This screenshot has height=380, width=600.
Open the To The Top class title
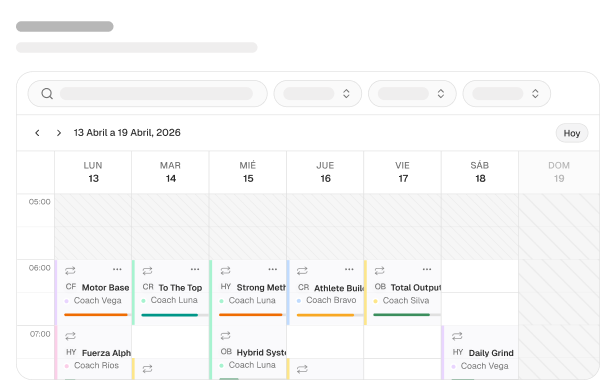pyautogui.click(x=180, y=287)
